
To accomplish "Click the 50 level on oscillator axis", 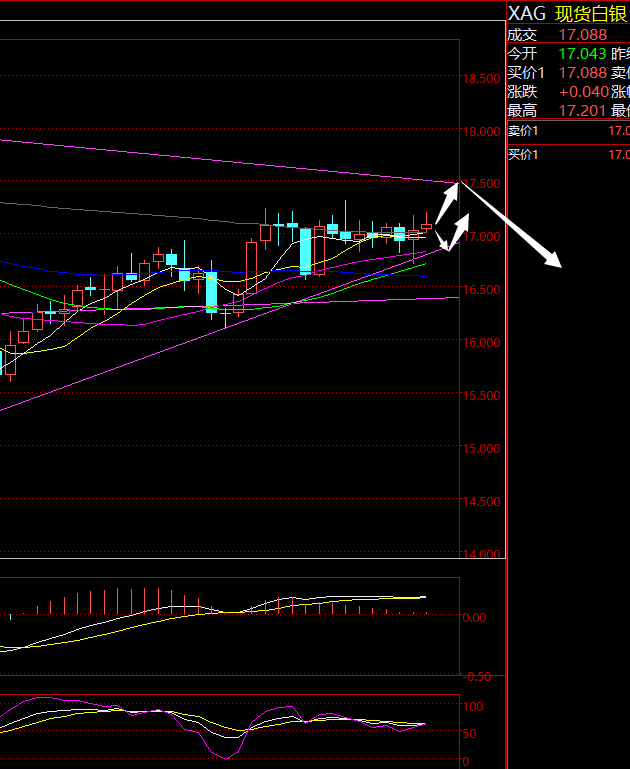I will click(470, 734).
